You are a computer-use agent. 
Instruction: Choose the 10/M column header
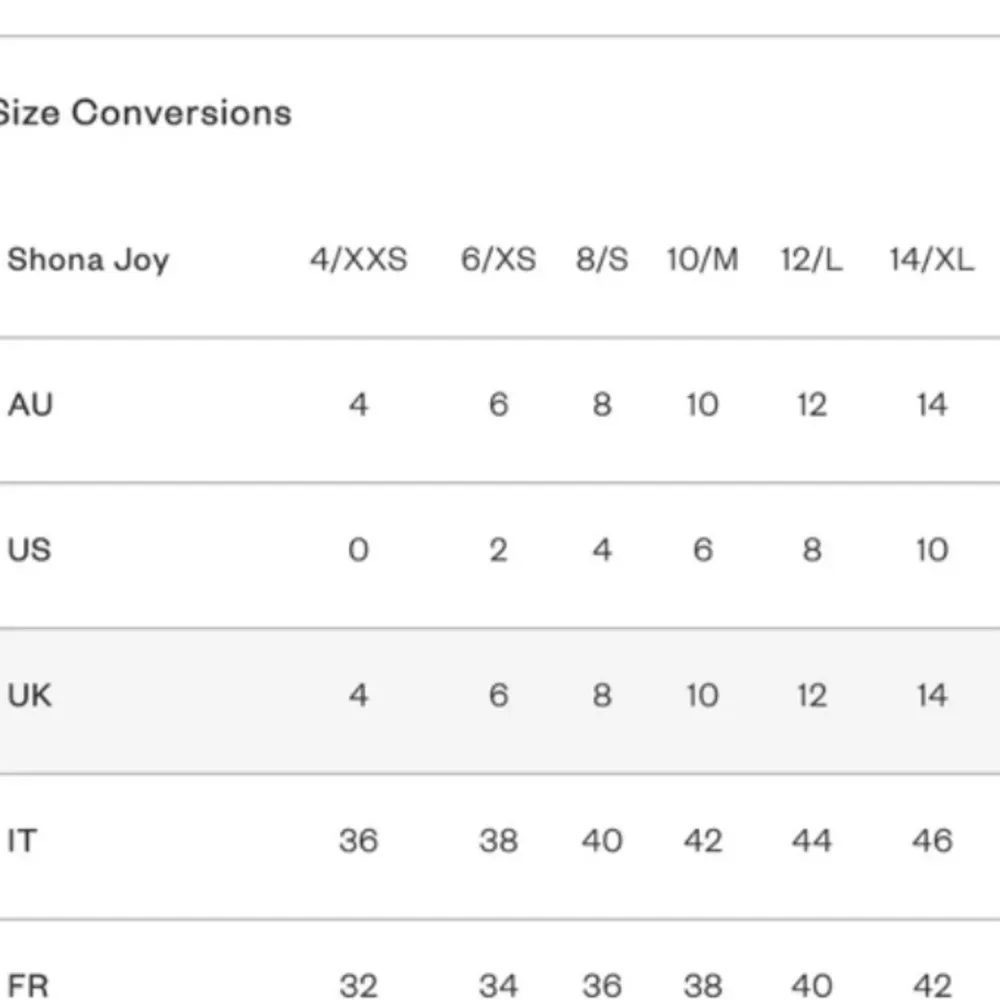pos(703,260)
